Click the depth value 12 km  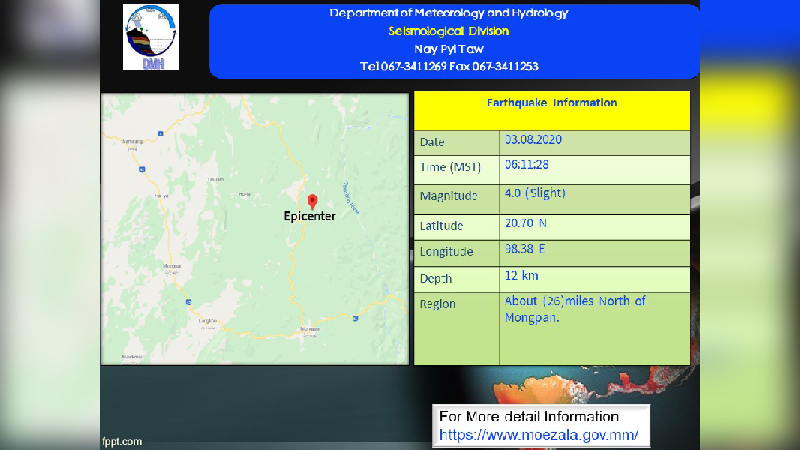tap(521, 276)
